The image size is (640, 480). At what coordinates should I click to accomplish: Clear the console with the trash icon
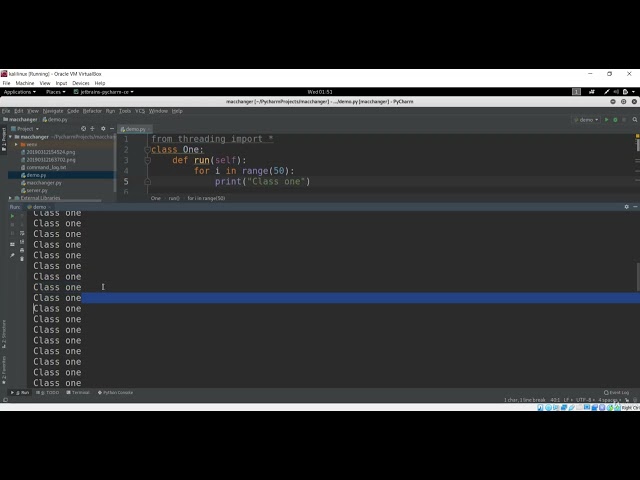22,259
